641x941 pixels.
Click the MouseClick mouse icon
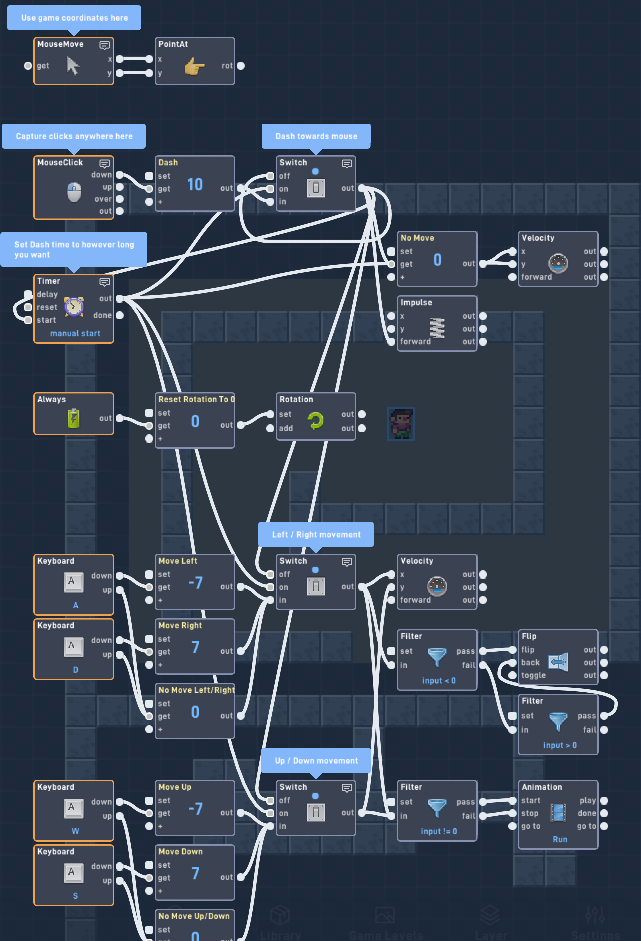tap(74, 192)
